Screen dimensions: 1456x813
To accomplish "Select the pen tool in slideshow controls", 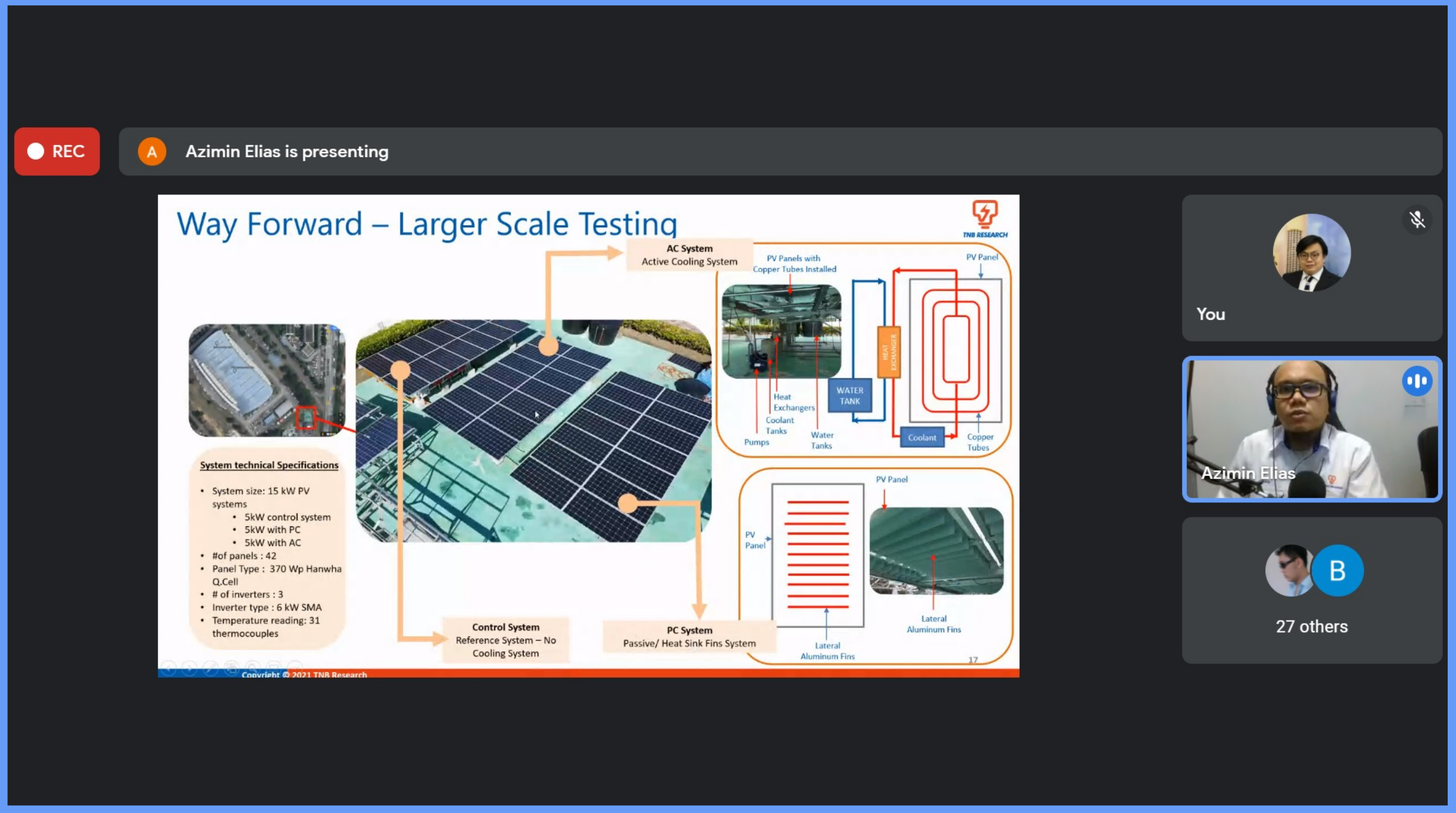I will coord(210,668).
